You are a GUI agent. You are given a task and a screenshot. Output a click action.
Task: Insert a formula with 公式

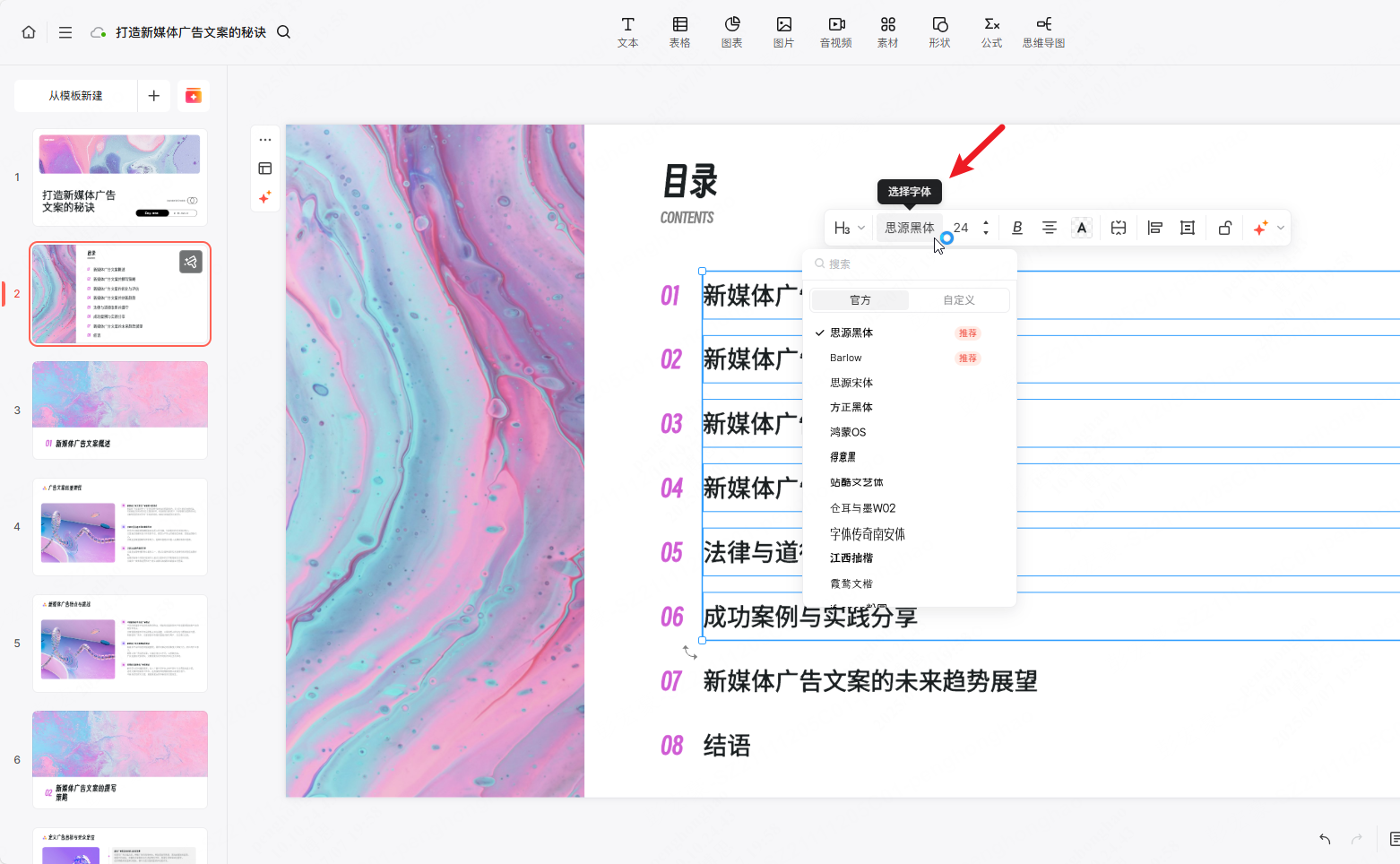point(992,32)
